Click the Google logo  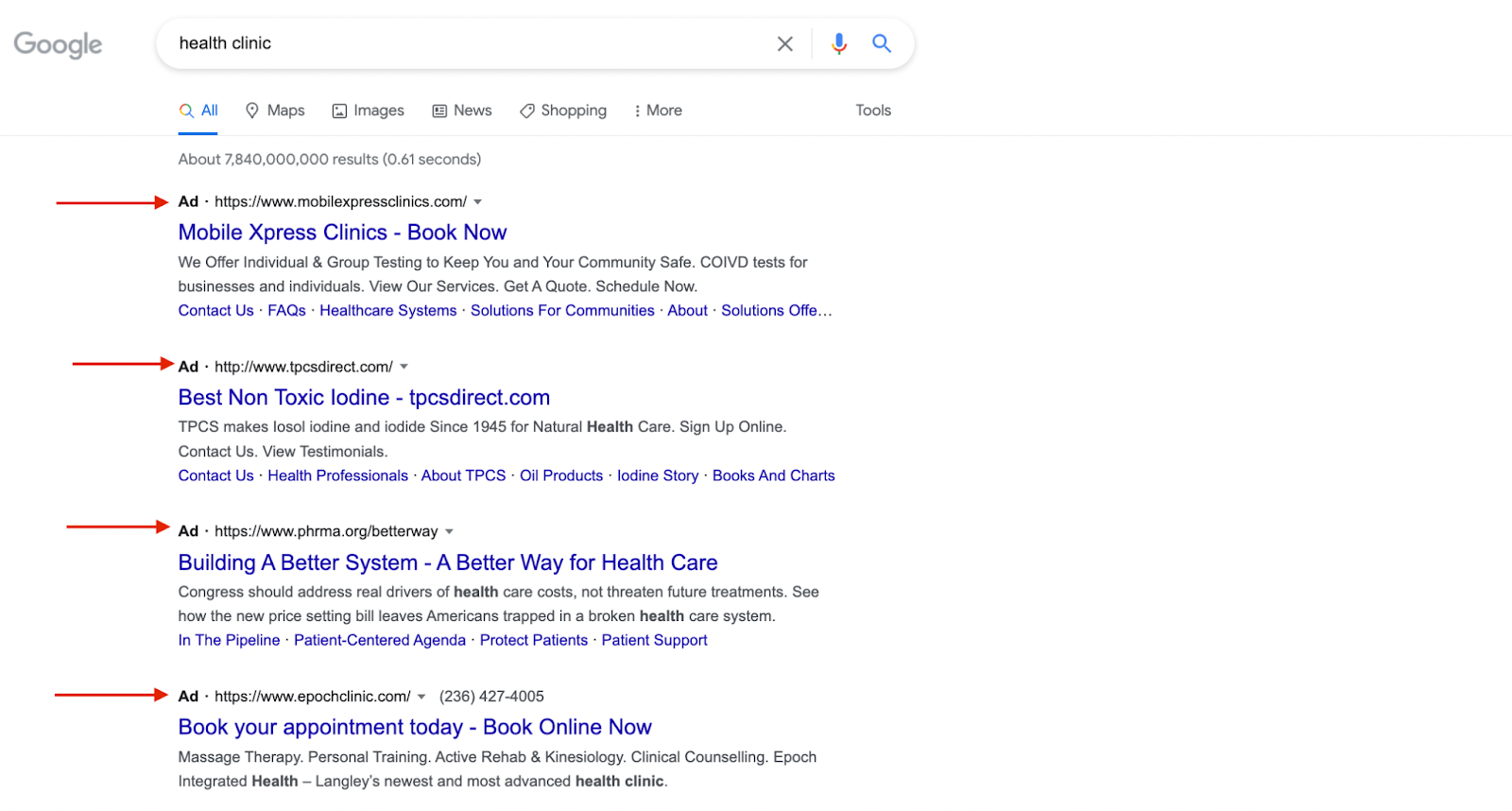point(58,44)
